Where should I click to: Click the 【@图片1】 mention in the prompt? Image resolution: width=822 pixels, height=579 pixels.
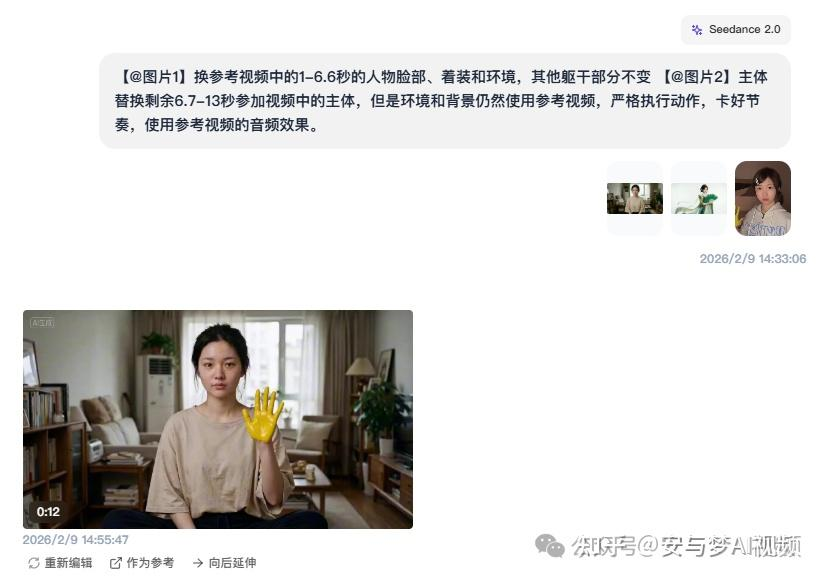click(152, 77)
